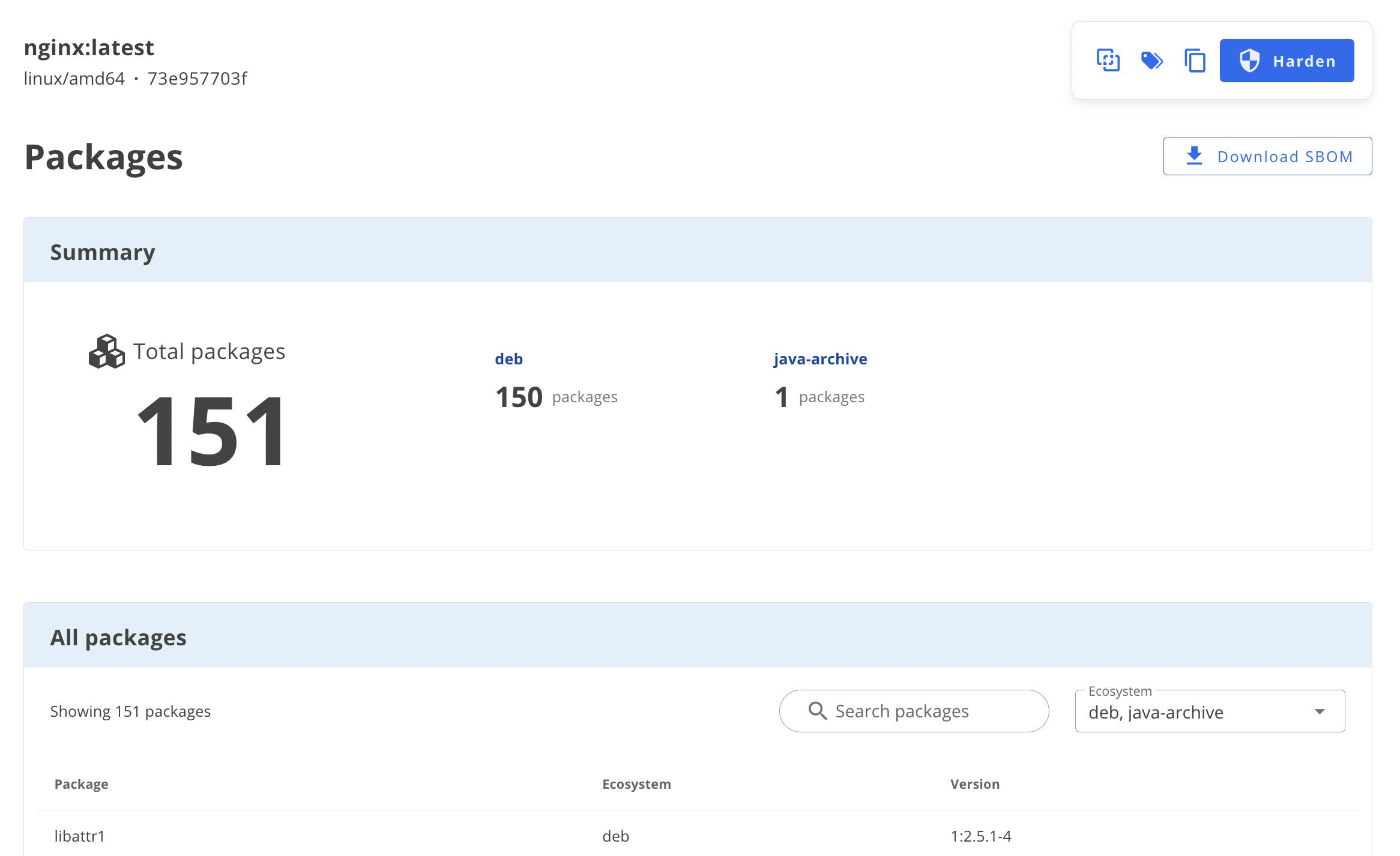Click the copy icon beside Harden
Viewport: 1400px width, 856px height.
(x=1195, y=61)
